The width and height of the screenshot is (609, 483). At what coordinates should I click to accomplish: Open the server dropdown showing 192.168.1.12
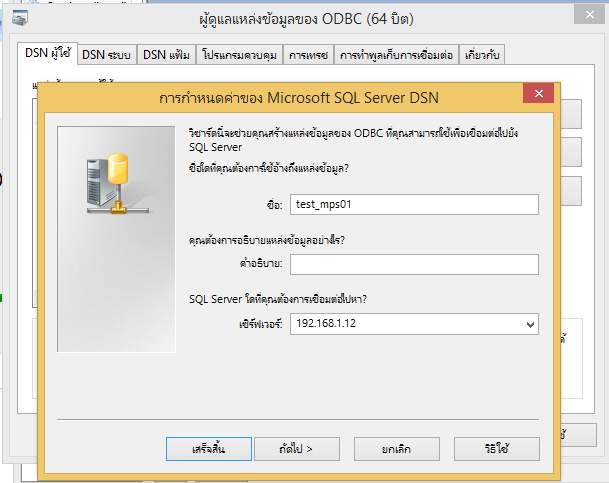pos(530,324)
